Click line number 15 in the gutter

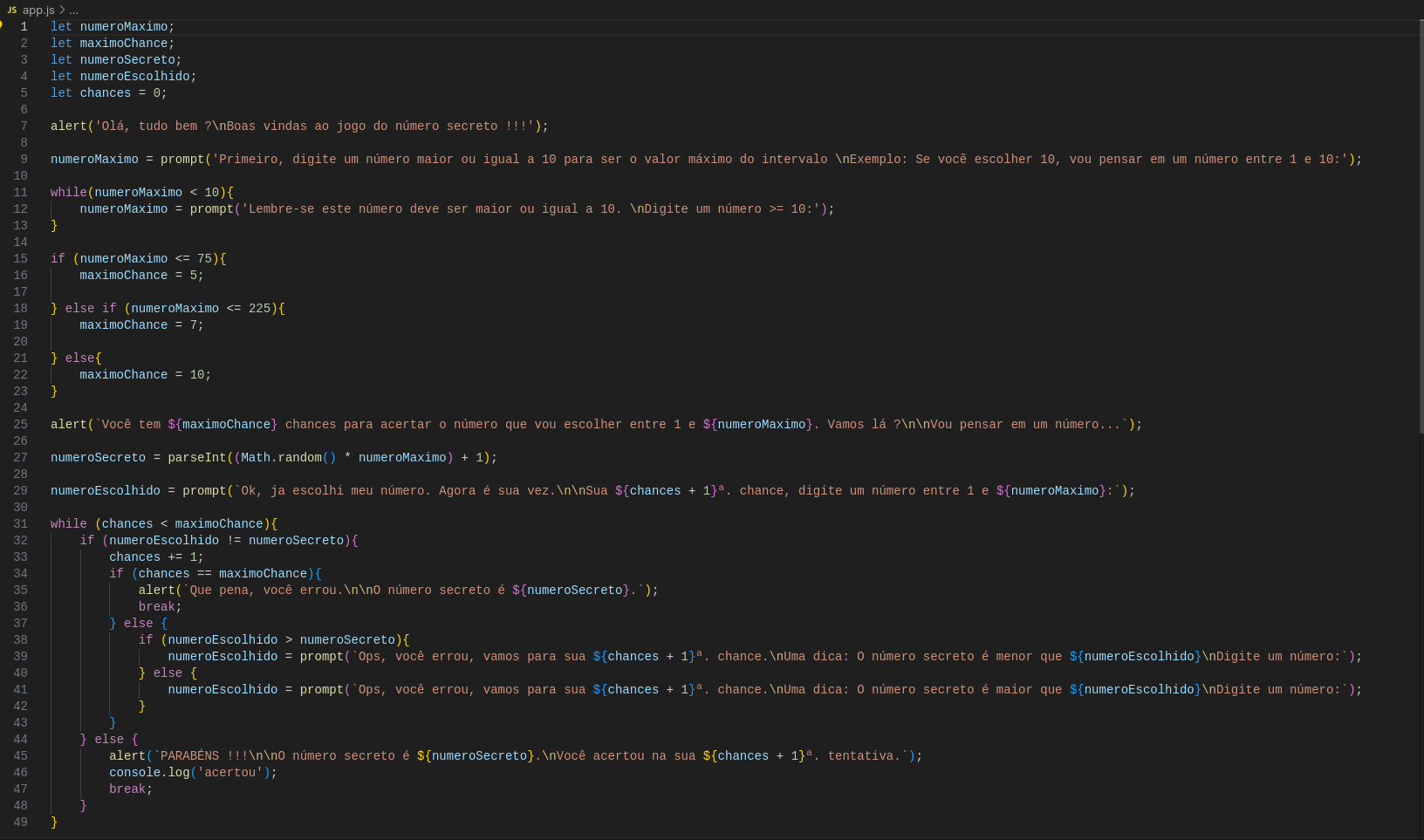20,259
